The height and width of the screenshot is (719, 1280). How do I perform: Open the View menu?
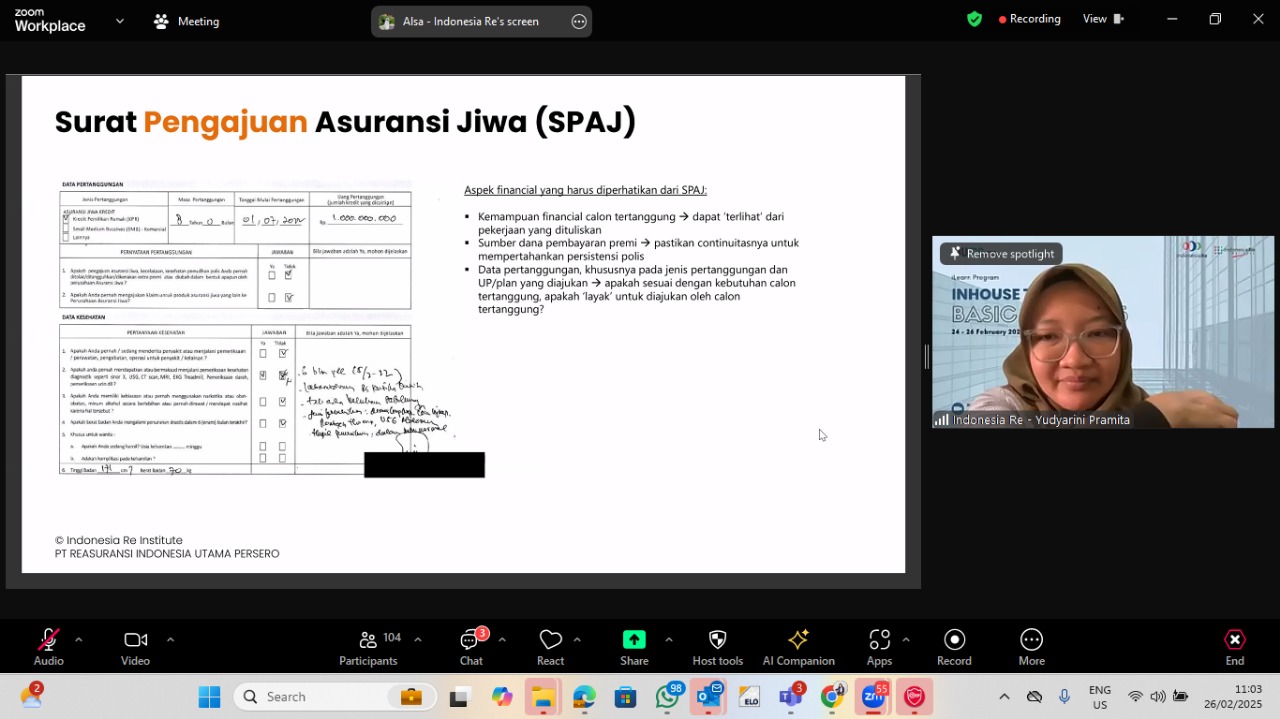click(1103, 19)
